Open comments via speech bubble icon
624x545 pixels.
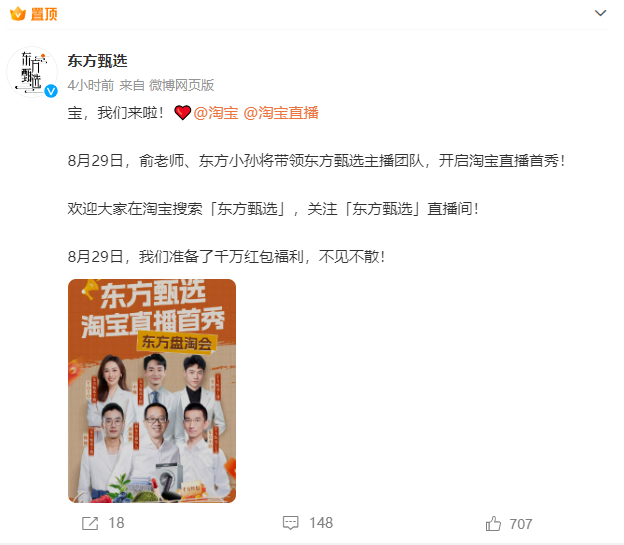pyautogui.click(x=291, y=523)
